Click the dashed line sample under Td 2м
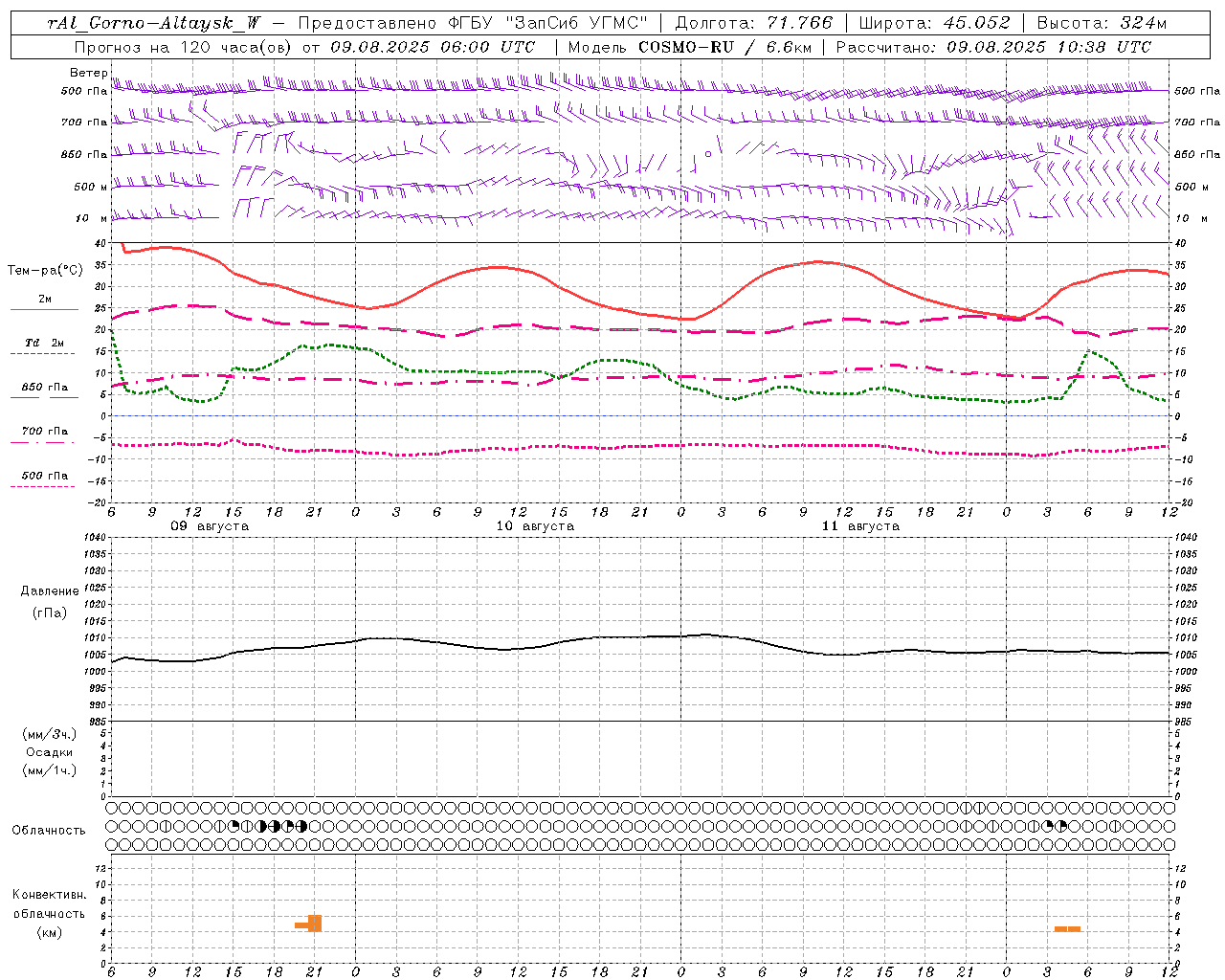 tap(42, 353)
